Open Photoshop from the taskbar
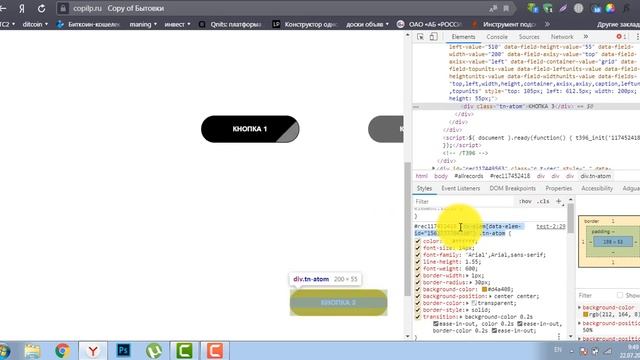 tap(123, 351)
